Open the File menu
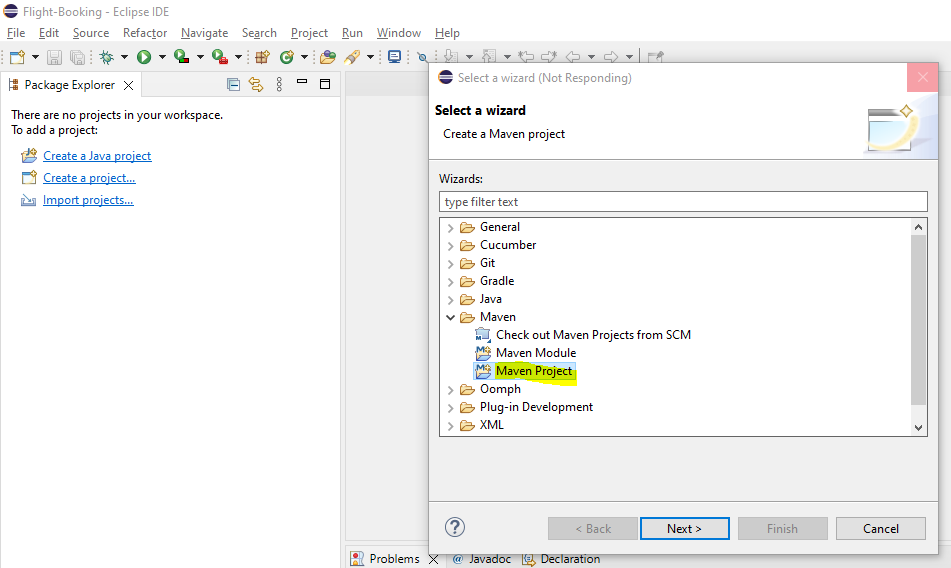 (16, 33)
